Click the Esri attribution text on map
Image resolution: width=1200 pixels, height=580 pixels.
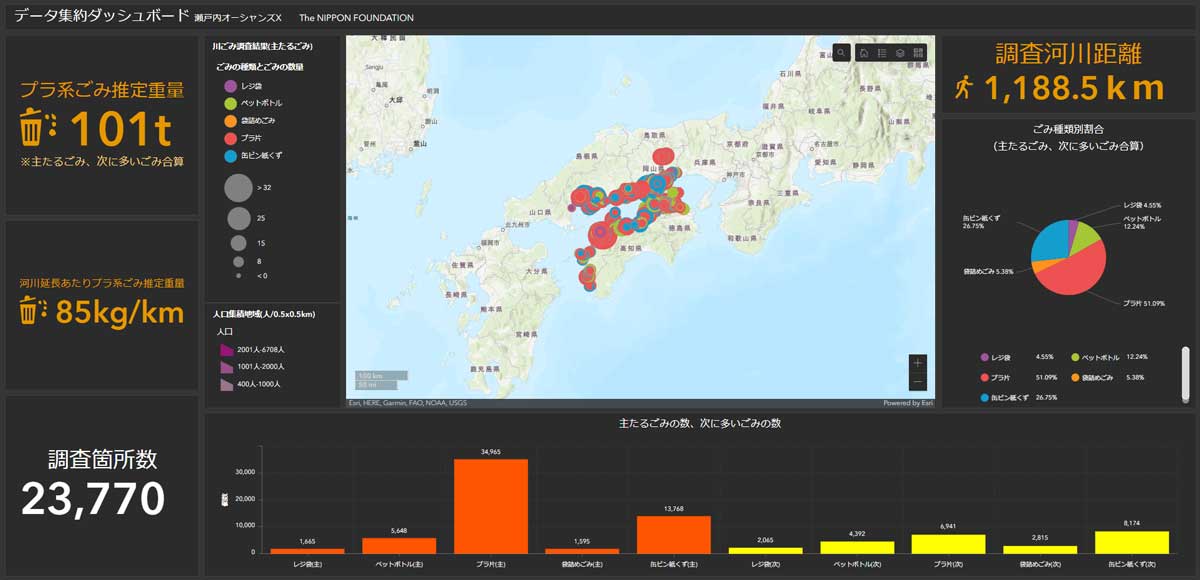tap(407, 404)
